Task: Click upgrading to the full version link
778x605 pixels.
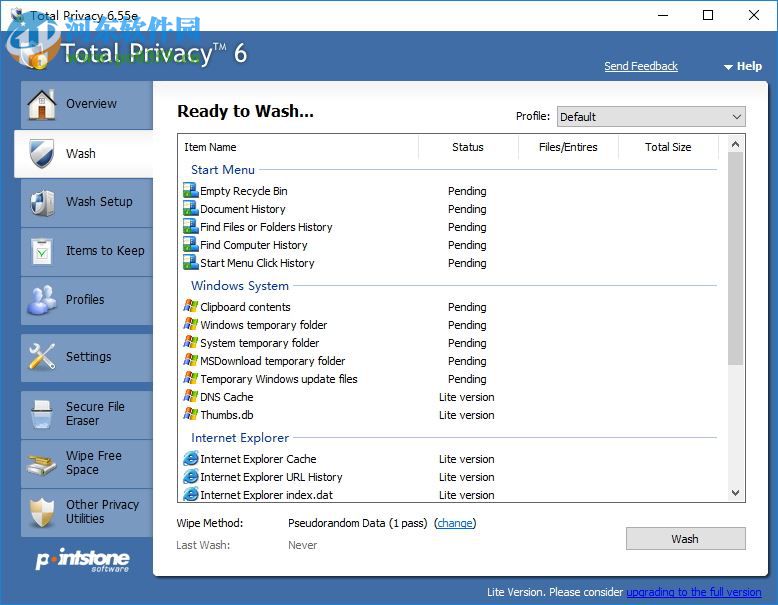Action: point(694,592)
